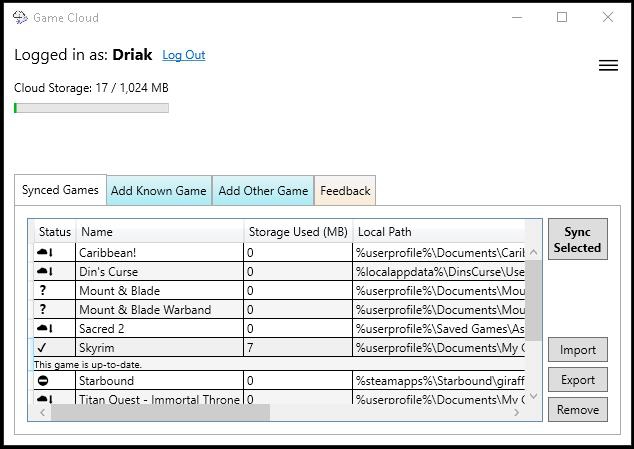Select the Caribbean! game name
634x449 pixels.
point(108,253)
